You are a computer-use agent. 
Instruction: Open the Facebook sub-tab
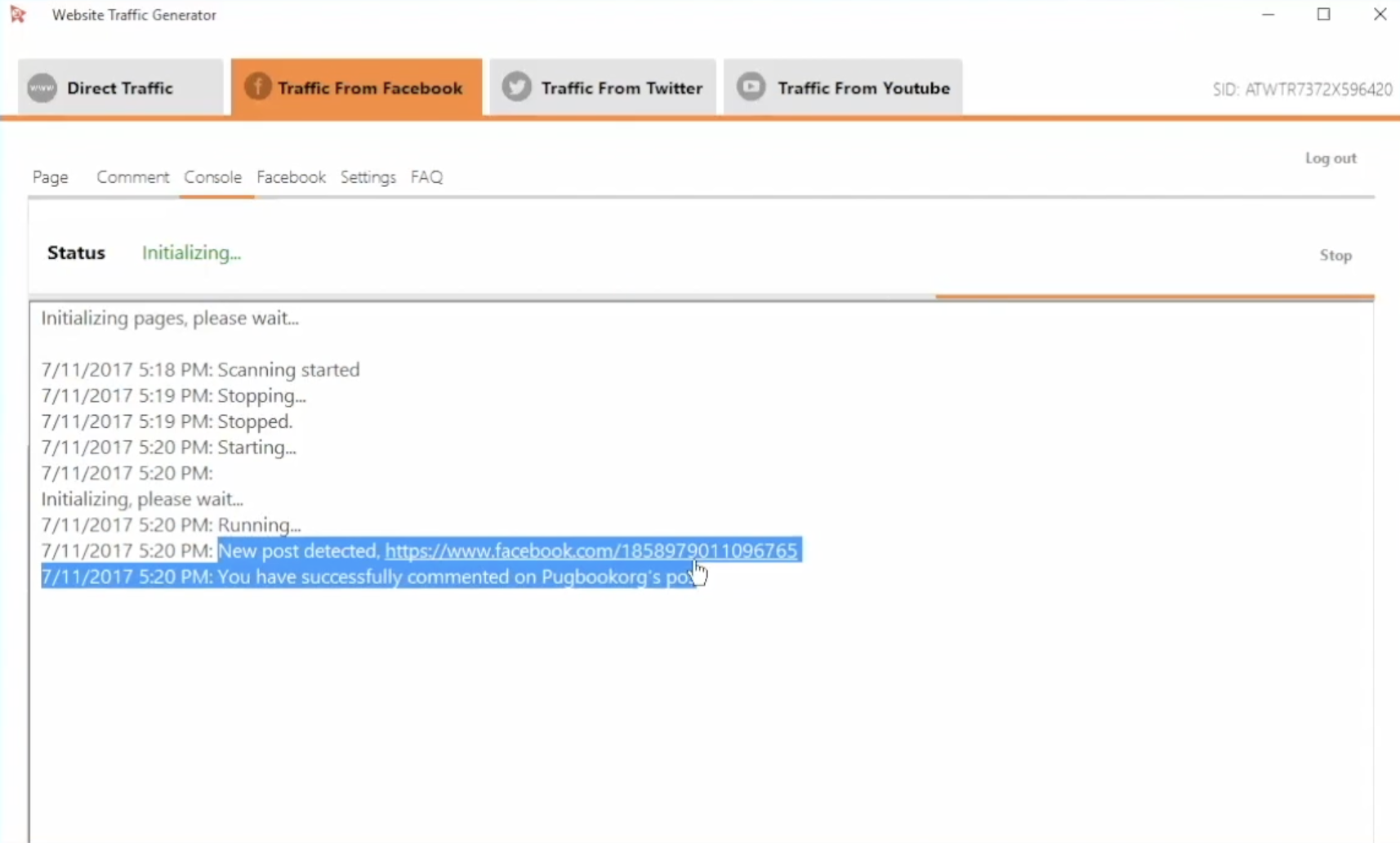coord(291,177)
